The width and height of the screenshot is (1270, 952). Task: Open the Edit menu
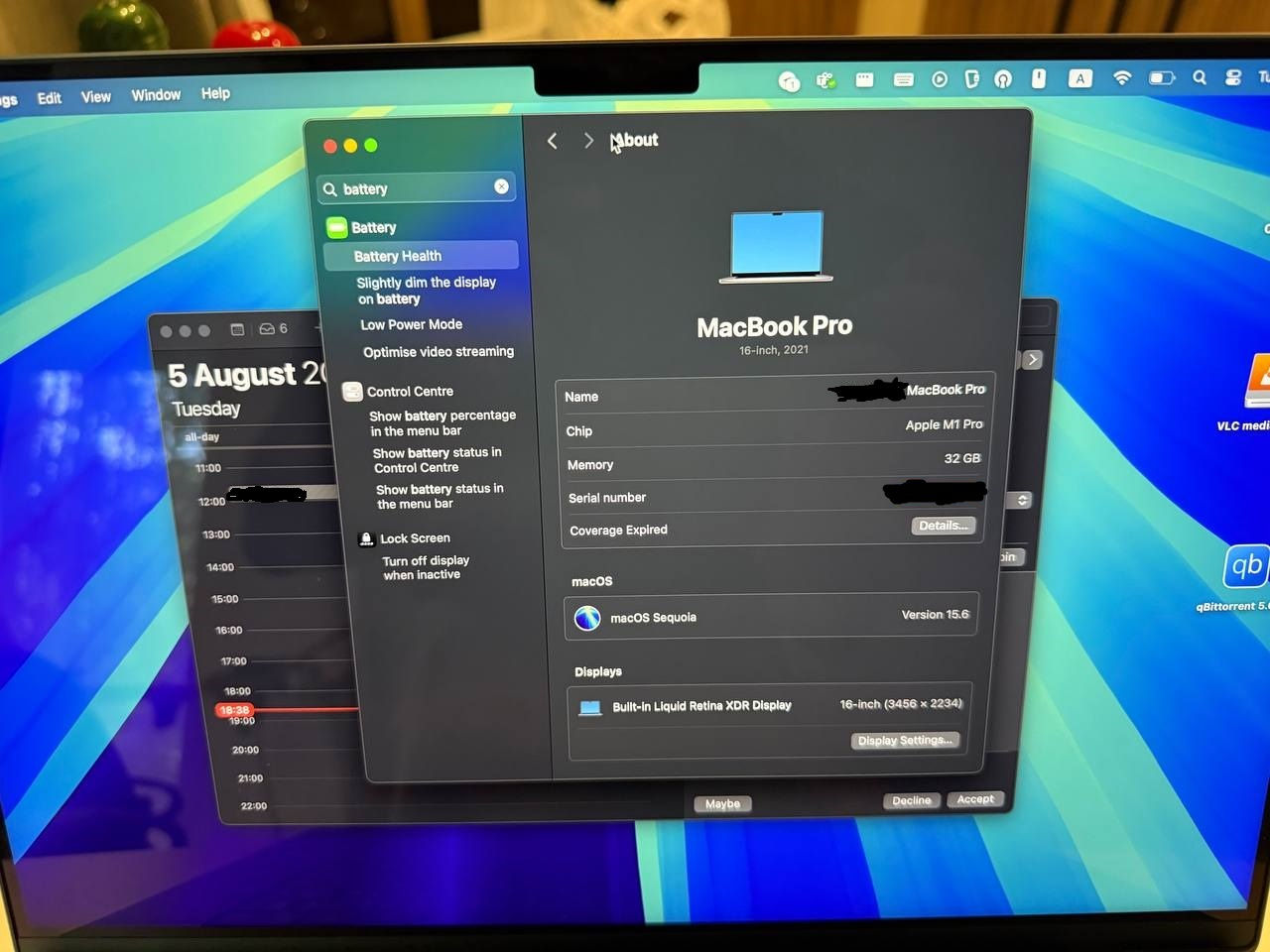pos(50,98)
